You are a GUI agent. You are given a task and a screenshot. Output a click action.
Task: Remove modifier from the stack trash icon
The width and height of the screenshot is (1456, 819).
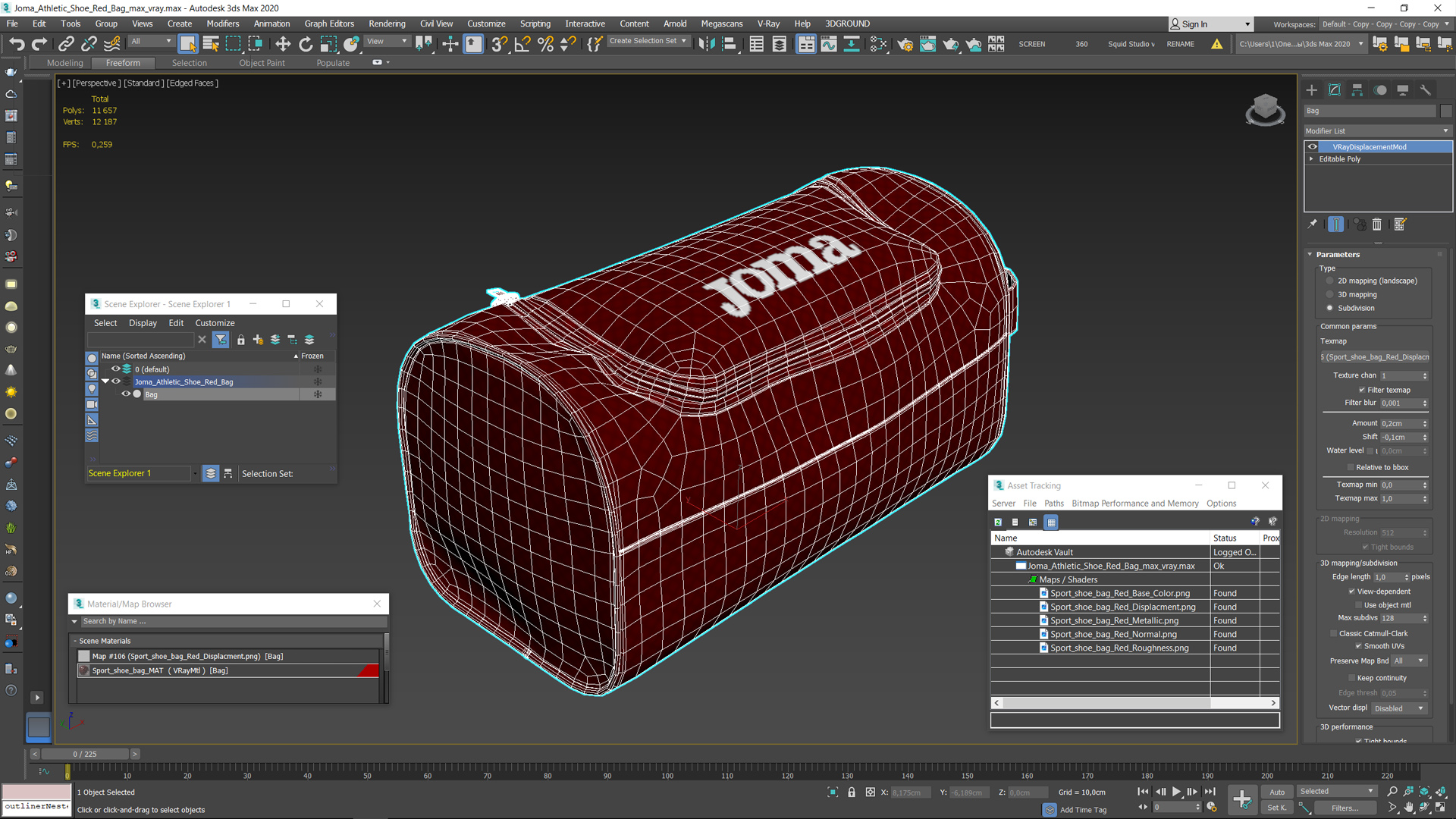(1377, 224)
